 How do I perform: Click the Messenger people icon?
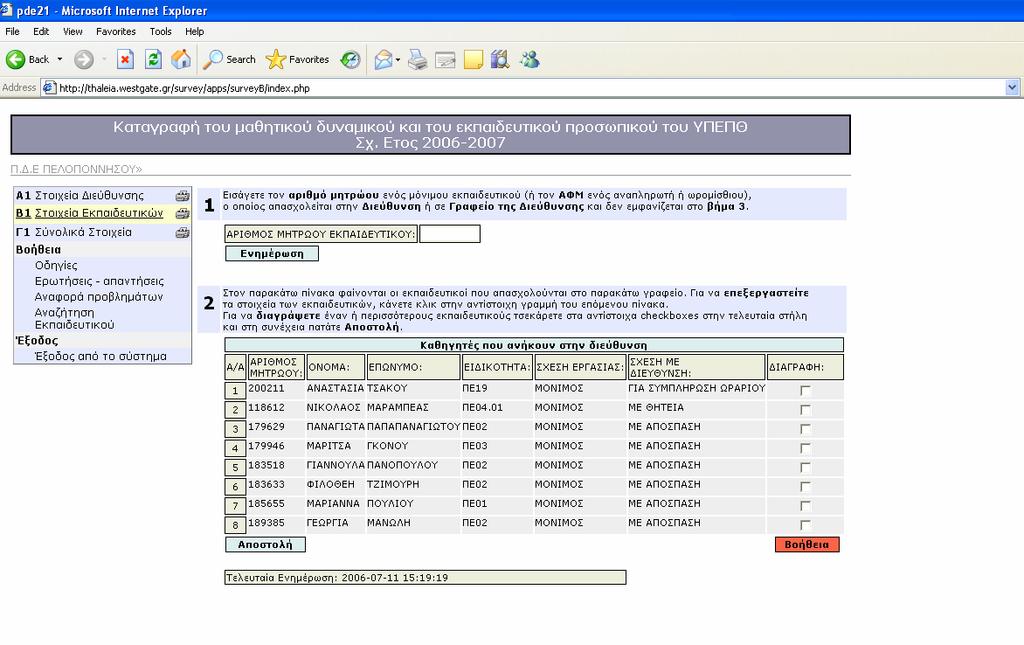pos(530,59)
